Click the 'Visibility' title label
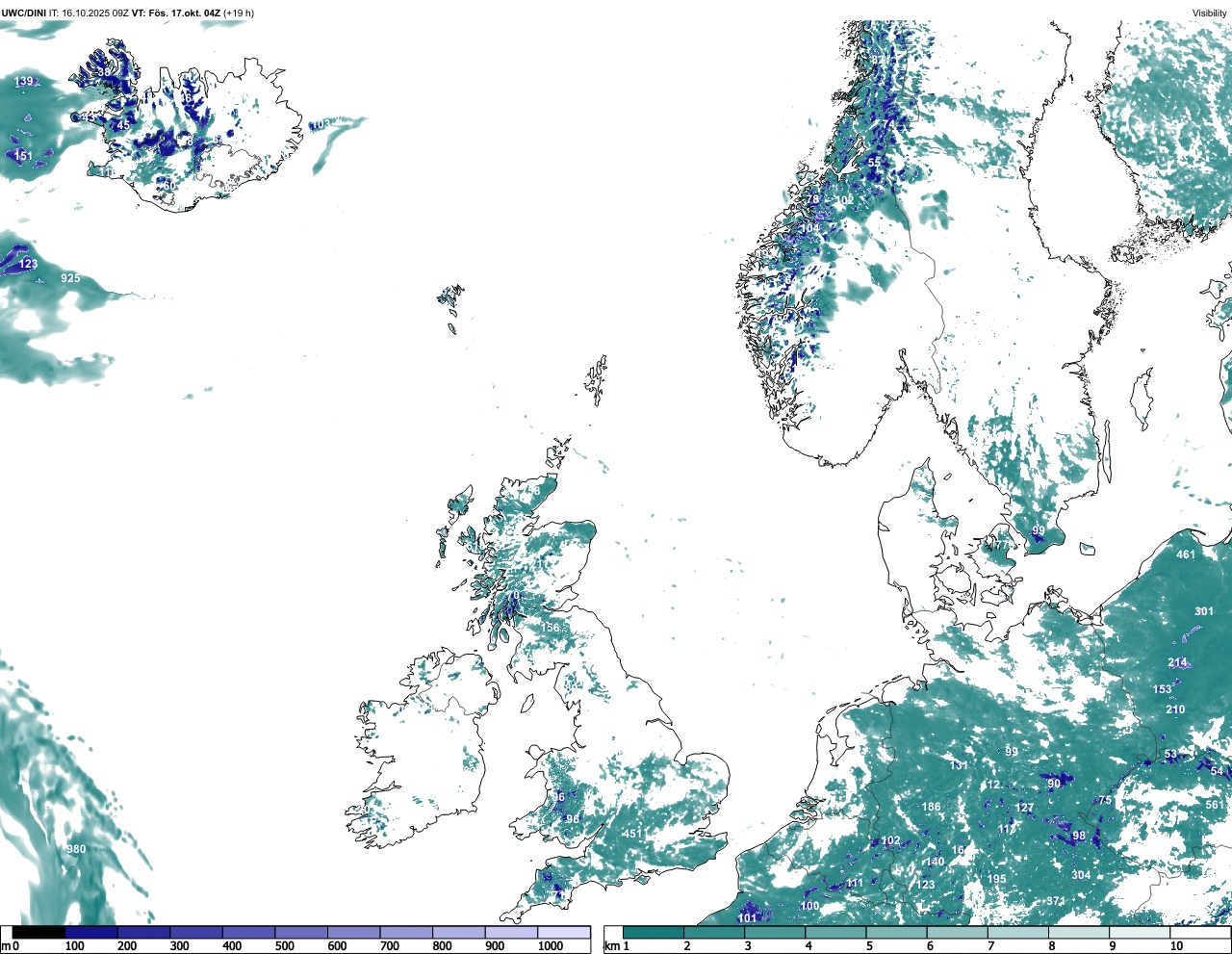The image size is (1232, 954). (x=1210, y=13)
